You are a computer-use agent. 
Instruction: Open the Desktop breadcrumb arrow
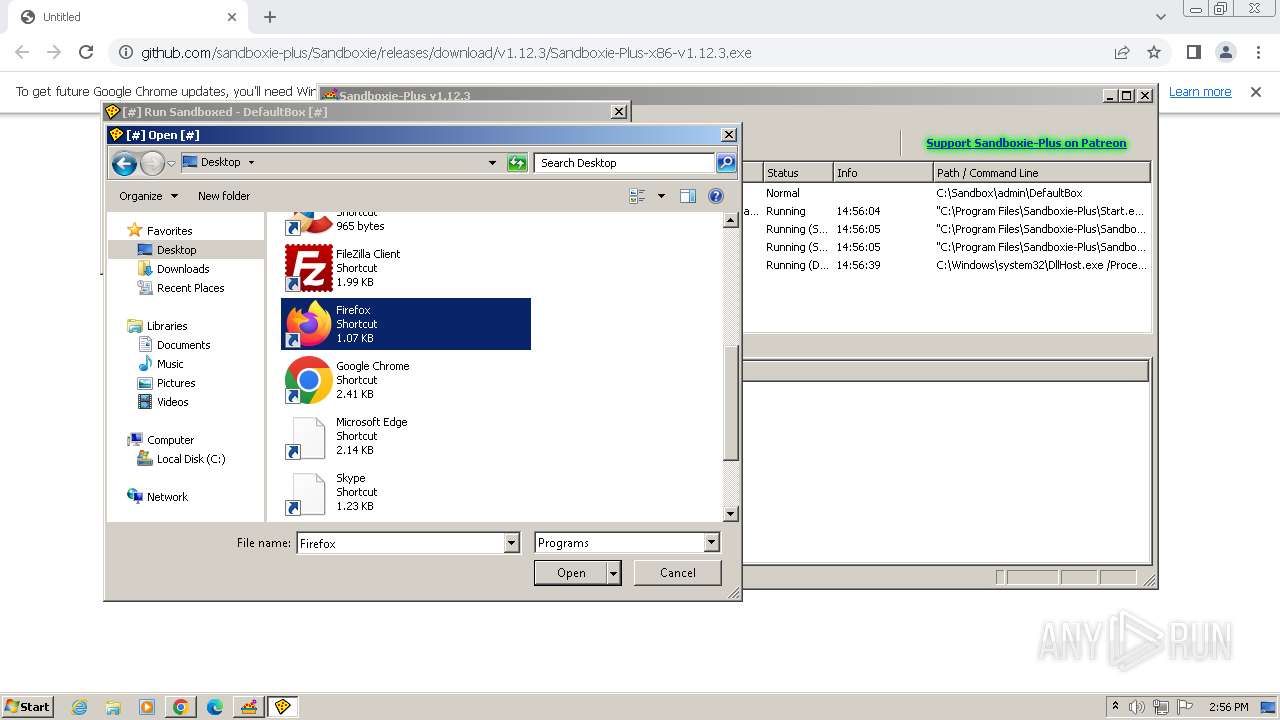coord(251,162)
